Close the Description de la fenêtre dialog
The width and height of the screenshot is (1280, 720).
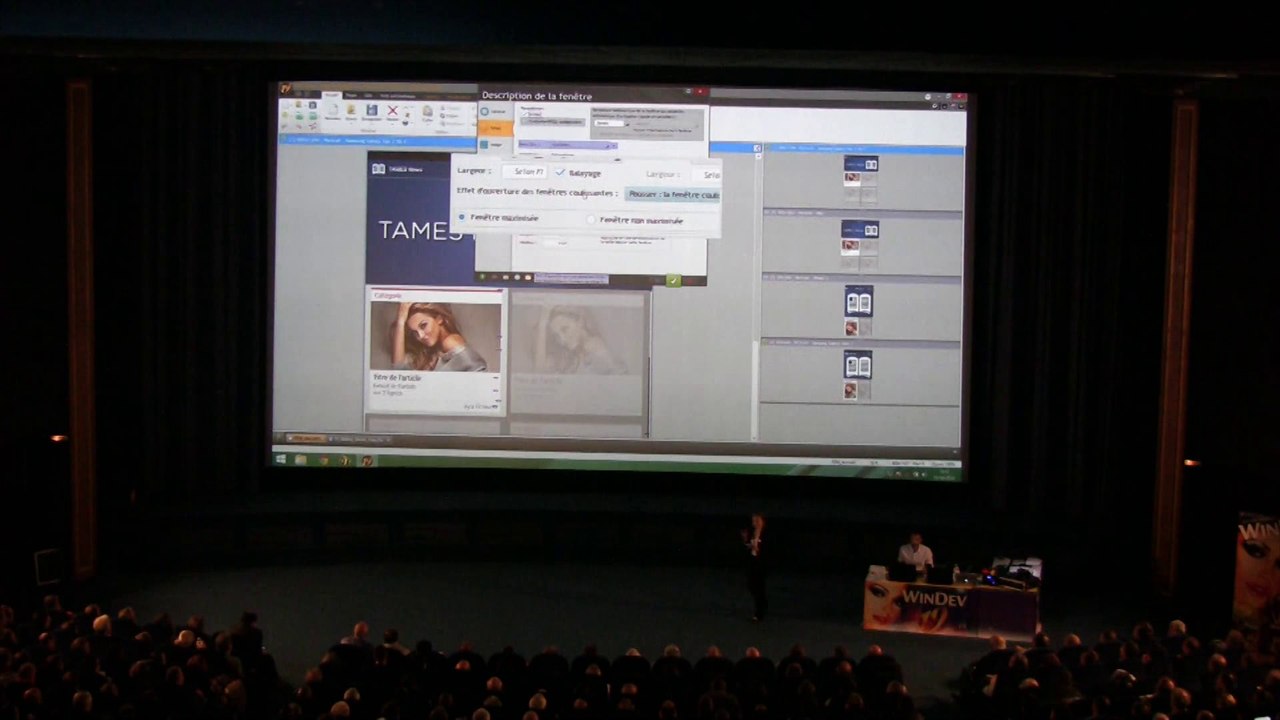[699, 92]
